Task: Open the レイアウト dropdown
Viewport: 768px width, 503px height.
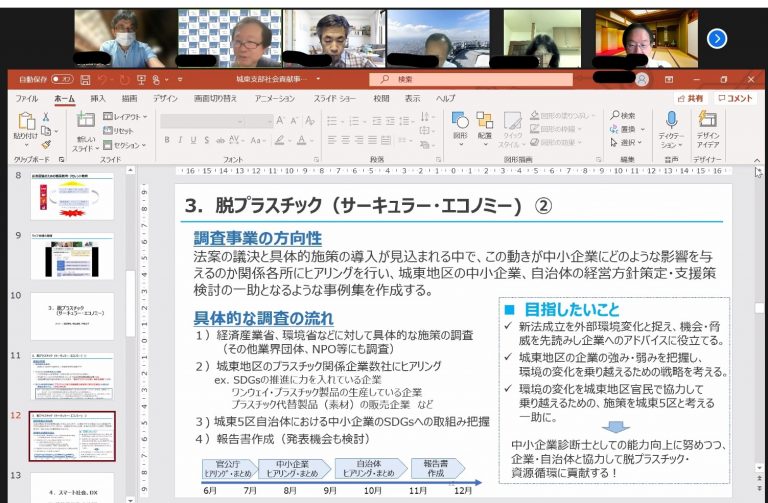Action: click(125, 117)
